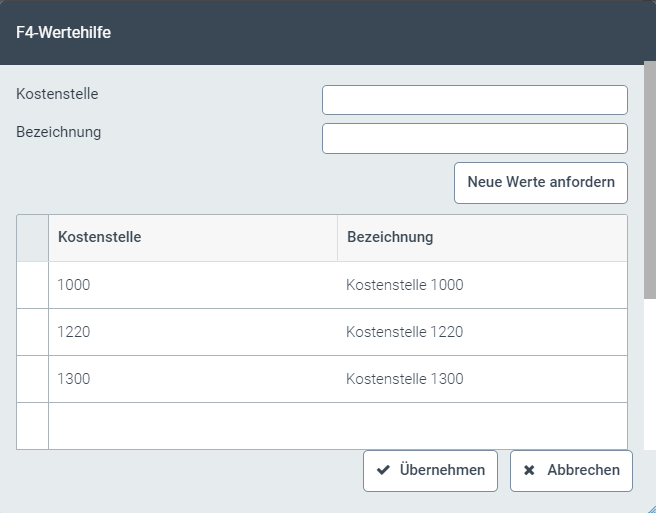Select the cell with value 1300
Viewport: 656px width, 513px height.
193,379
